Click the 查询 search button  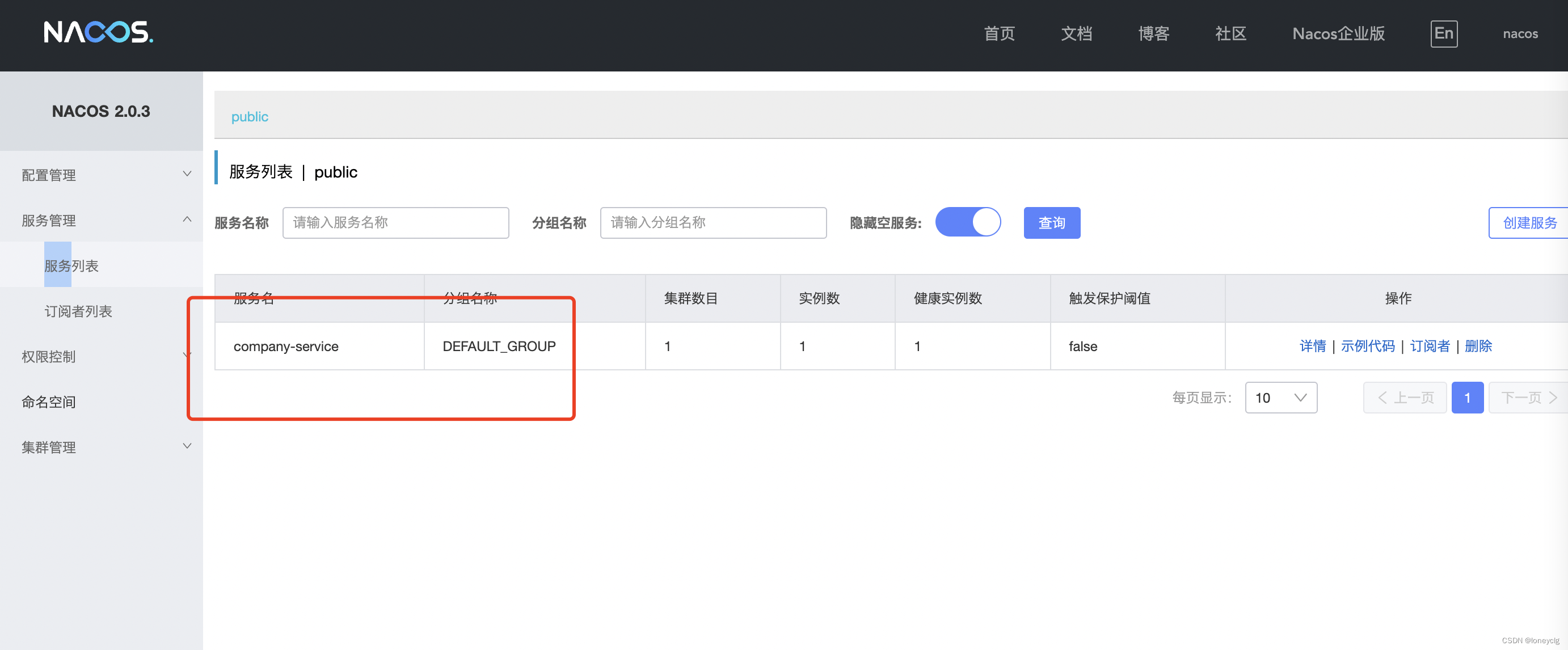(1051, 223)
